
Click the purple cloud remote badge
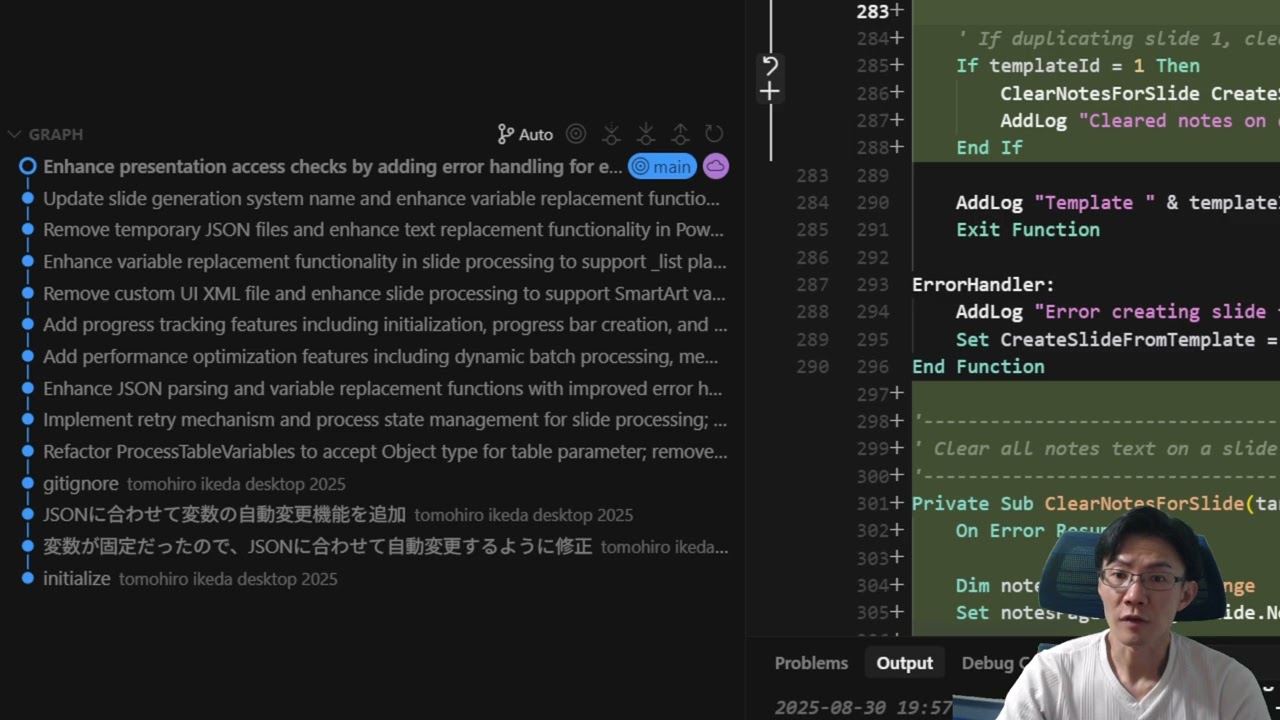(x=715, y=167)
